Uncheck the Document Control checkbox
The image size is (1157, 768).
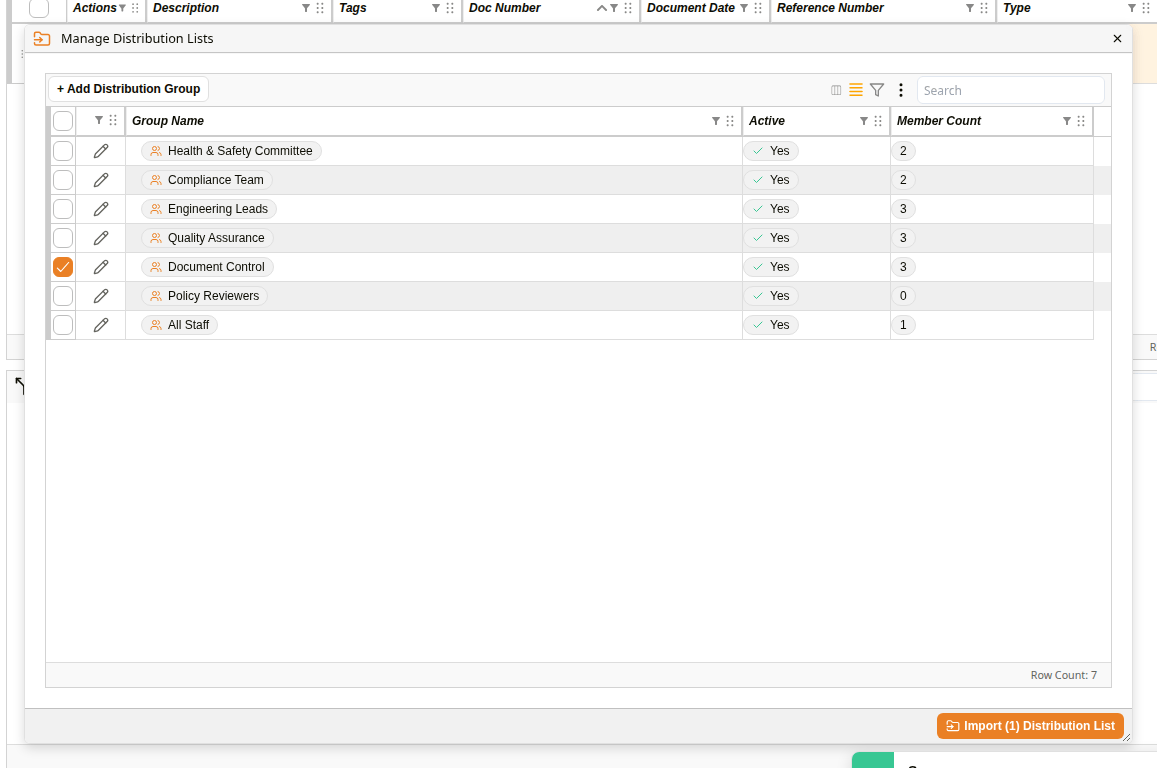(x=63, y=267)
